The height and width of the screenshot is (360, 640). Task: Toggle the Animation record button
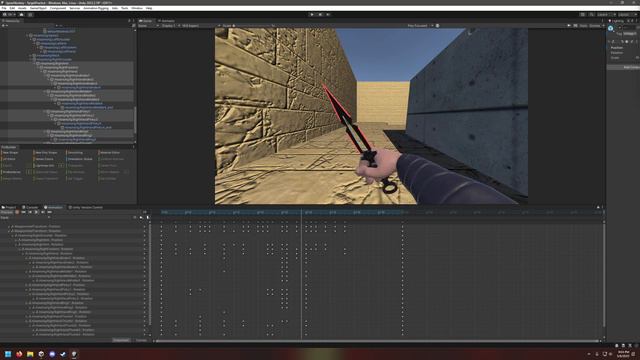click(17, 212)
